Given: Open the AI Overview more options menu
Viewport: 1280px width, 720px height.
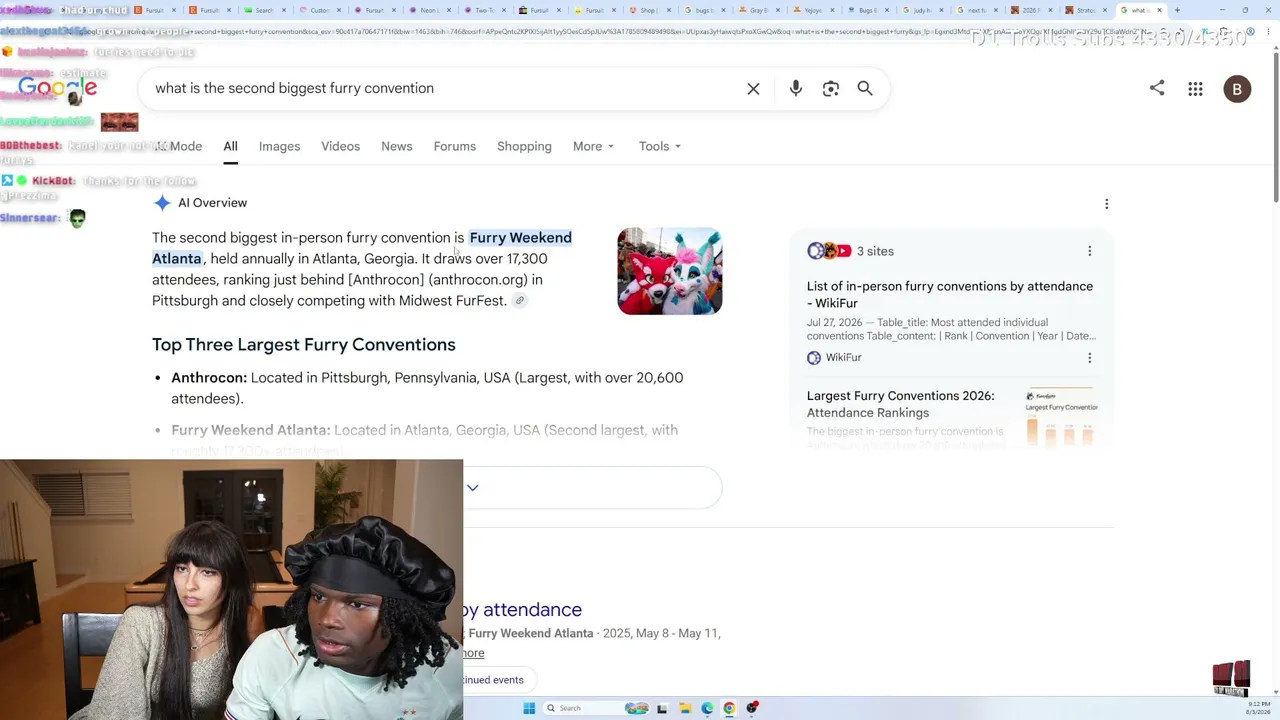Looking at the screenshot, I should tap(1106, 204).
